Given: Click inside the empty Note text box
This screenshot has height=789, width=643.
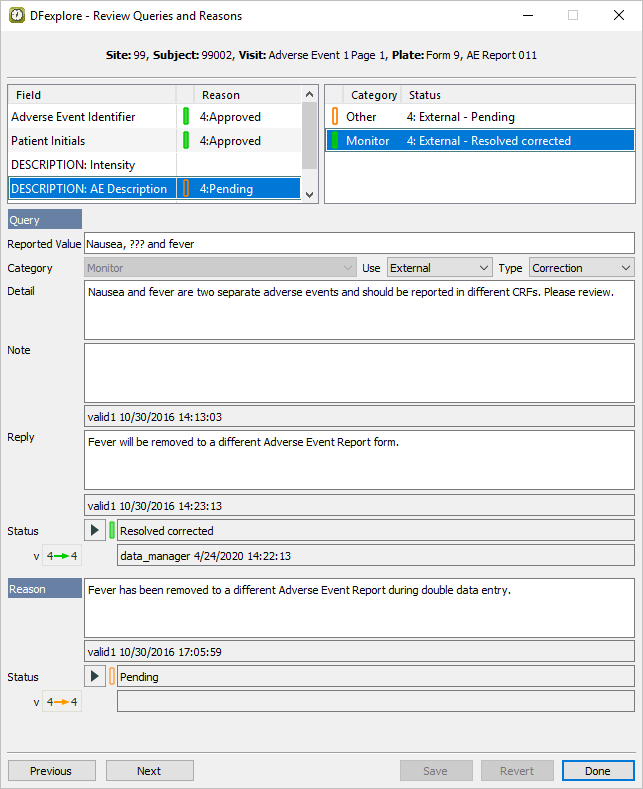Looking at the screenshot, I should (x=359, y=372).
